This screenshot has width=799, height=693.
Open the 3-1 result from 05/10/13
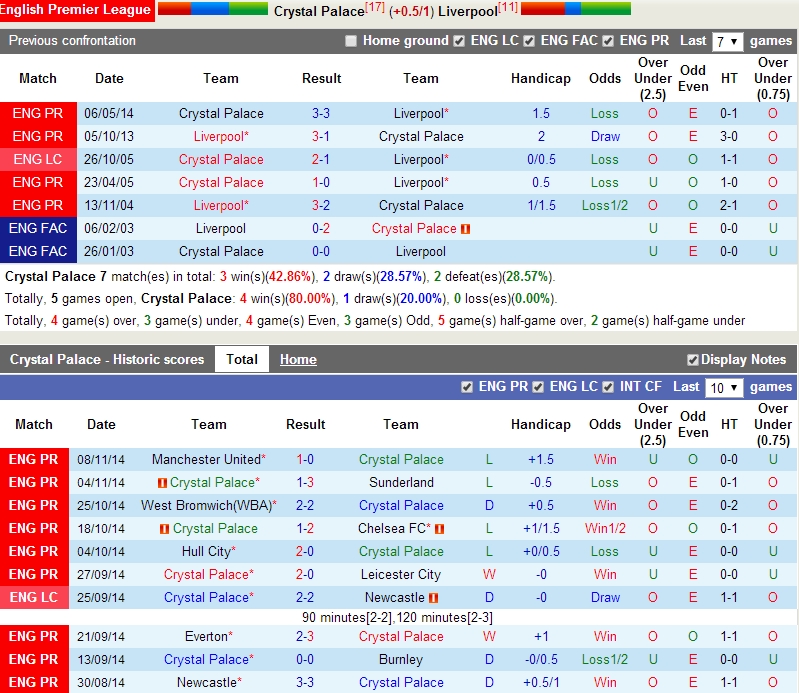[321, 136]
